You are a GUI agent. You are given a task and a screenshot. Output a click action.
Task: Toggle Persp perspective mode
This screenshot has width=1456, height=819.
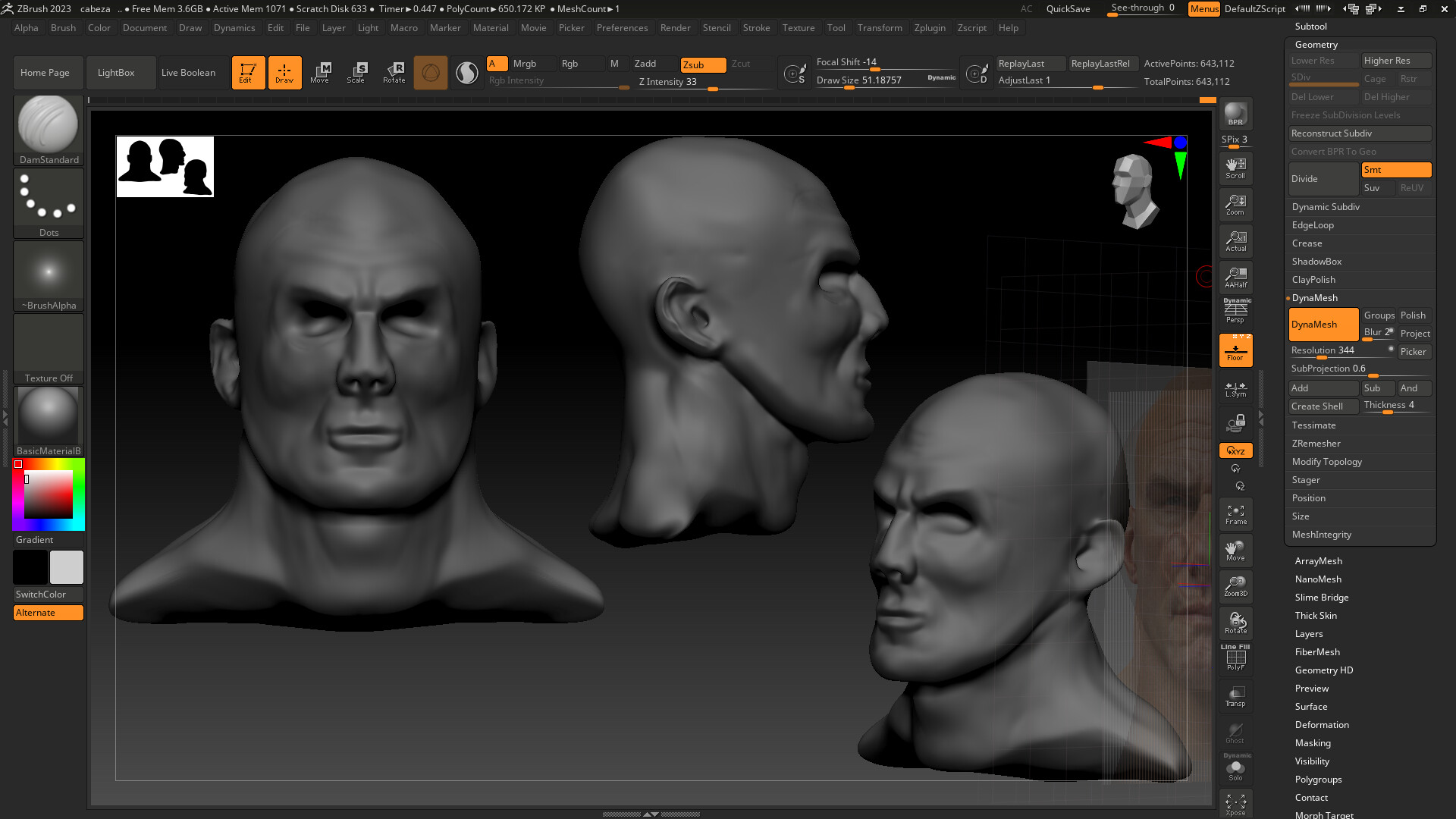pyautogui.click(x=1235, y=309)
